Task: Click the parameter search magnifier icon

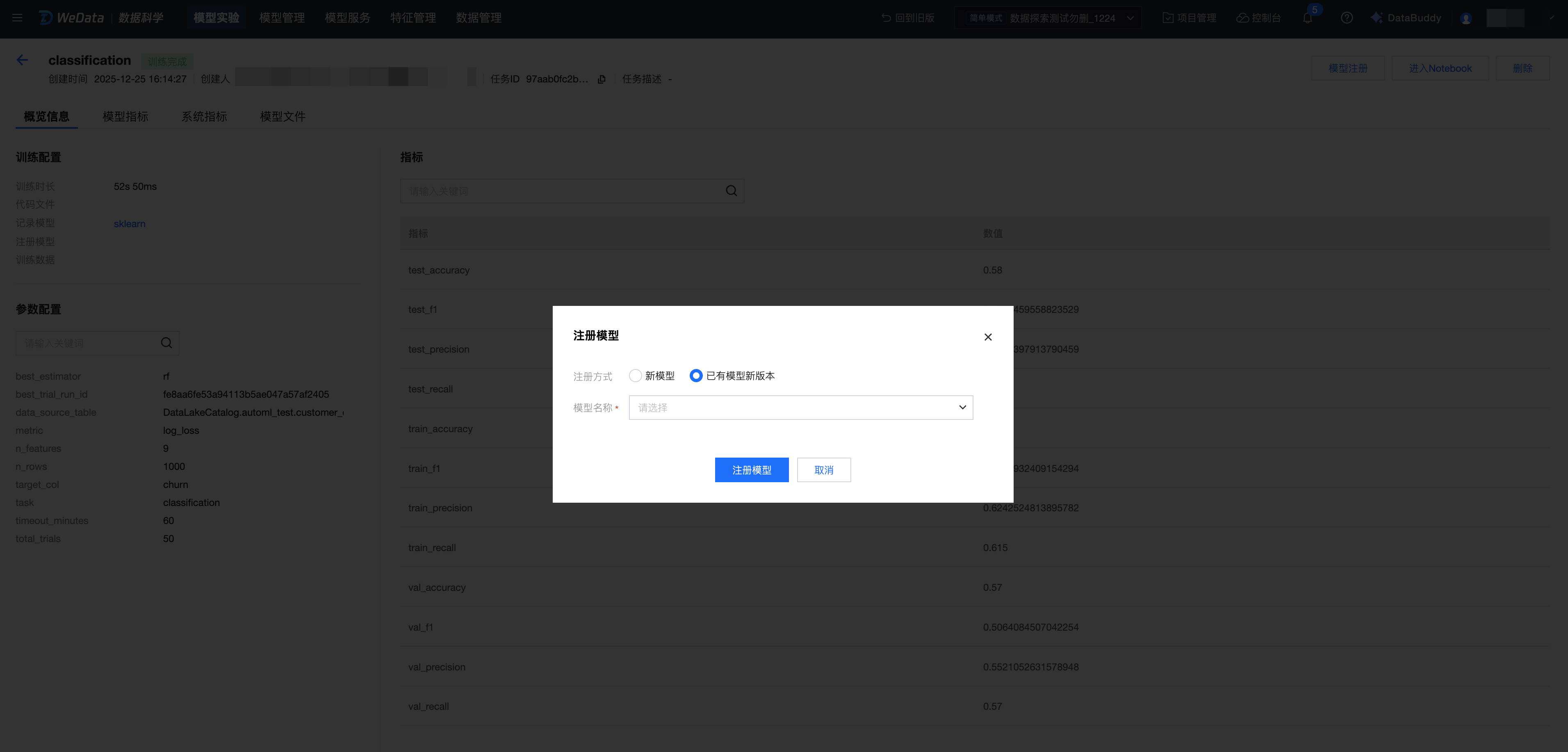Action: pos(166,343)
